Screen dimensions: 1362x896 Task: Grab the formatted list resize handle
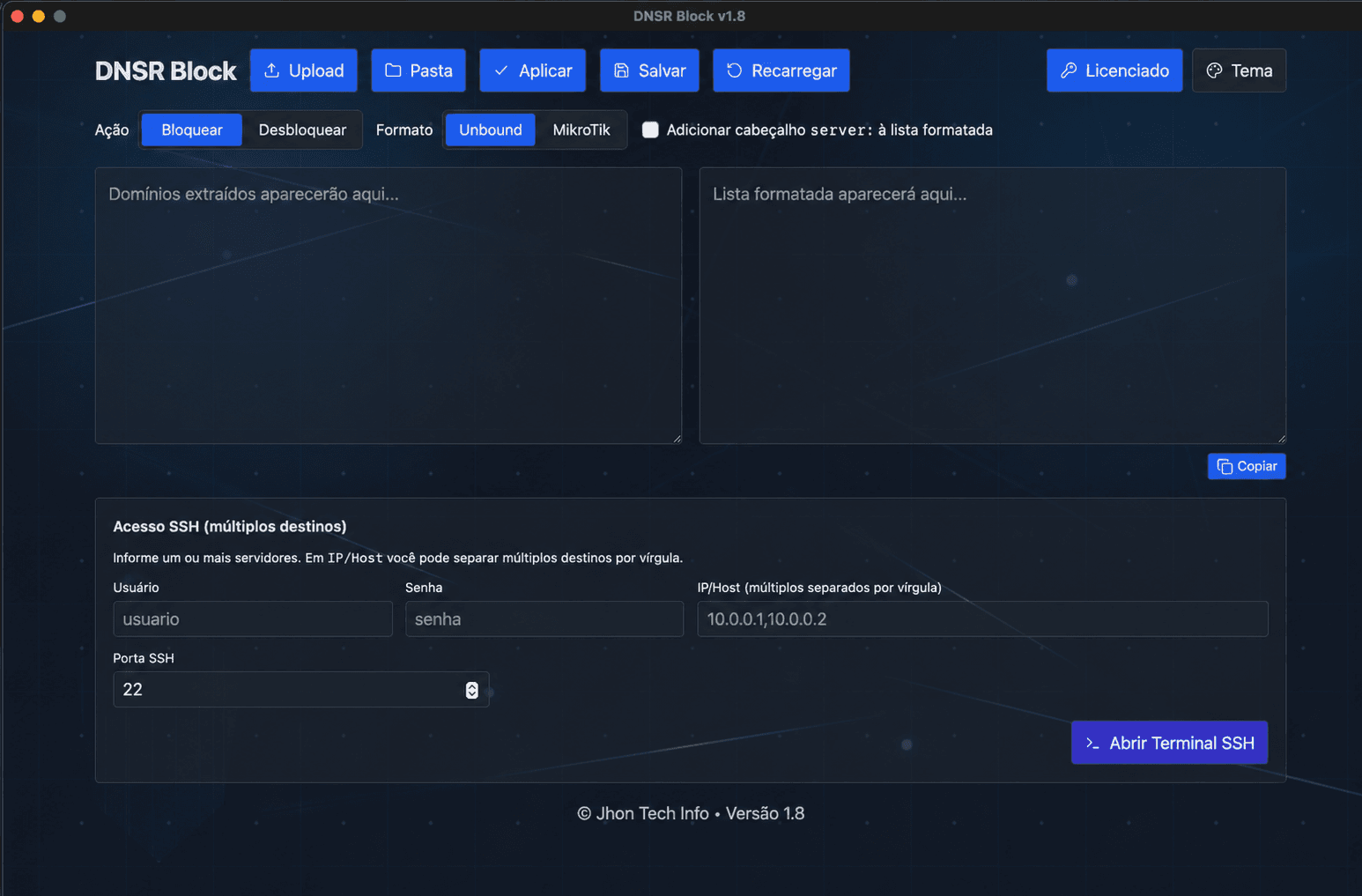[1281, 439]
